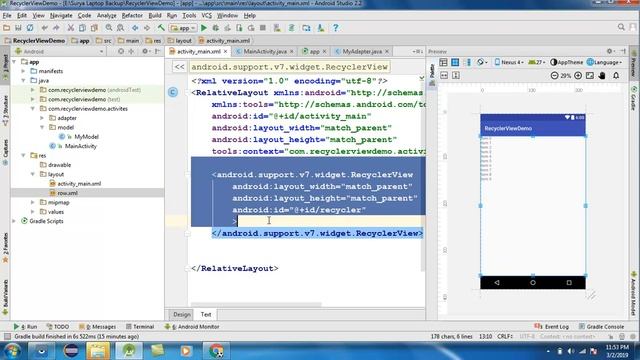
Task: Open the Refactor menu
Action: pos(132,16)
